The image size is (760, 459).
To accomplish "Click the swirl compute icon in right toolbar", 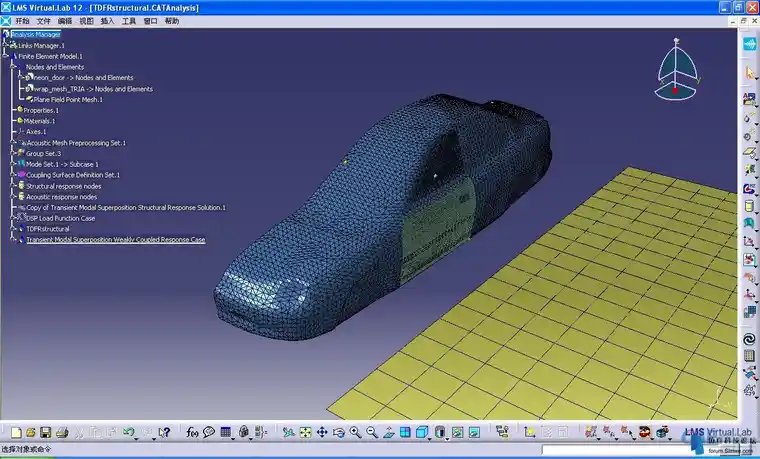I will tap(749, 339).
